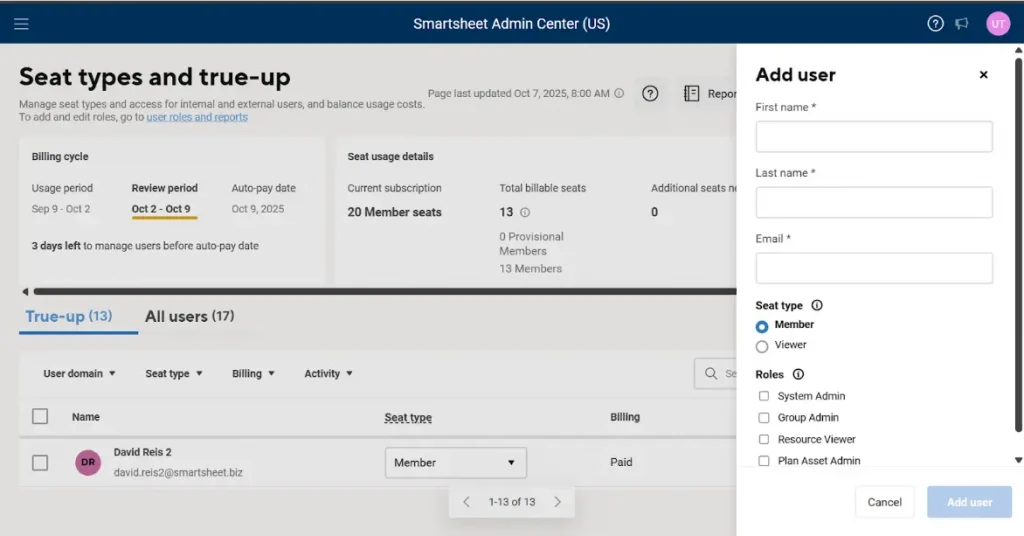The height and width of the screenshot is (536, 1024).
Task: Enable the Group Admin role
Action: coord(764,418)
